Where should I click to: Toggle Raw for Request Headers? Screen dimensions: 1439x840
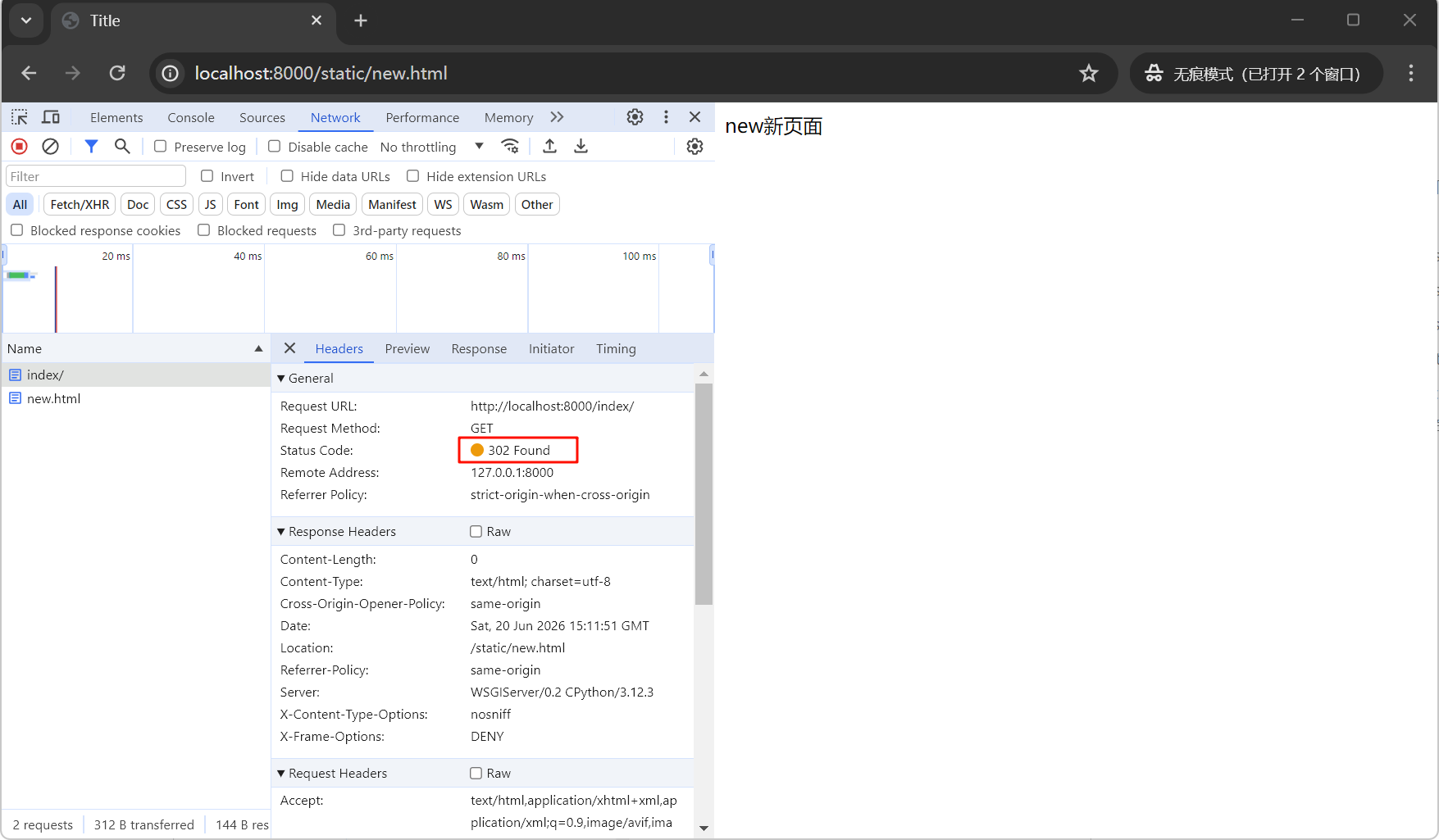click(476, 773)
